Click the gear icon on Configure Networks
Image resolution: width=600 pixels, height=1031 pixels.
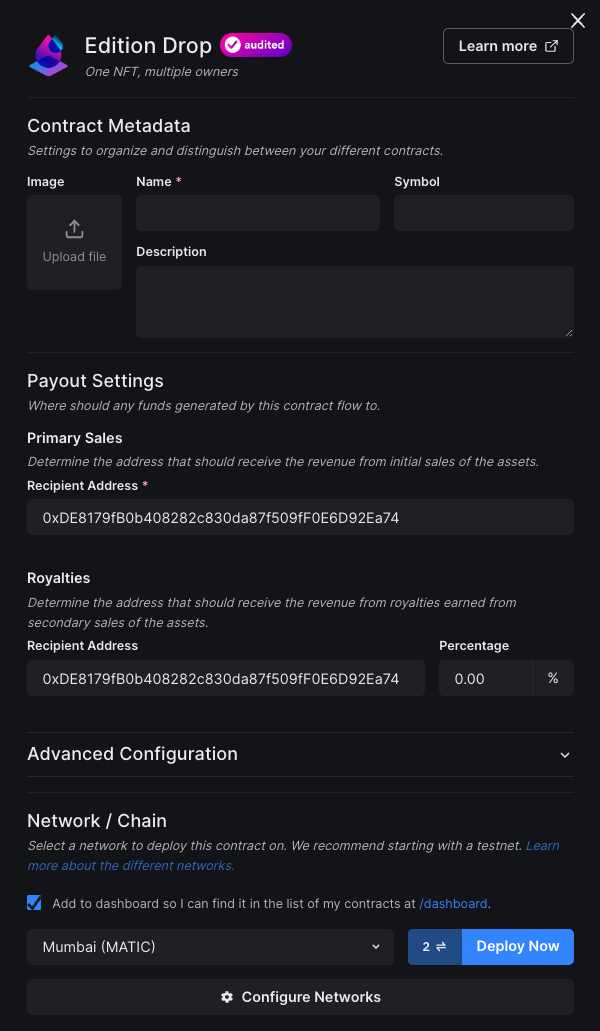227,997
